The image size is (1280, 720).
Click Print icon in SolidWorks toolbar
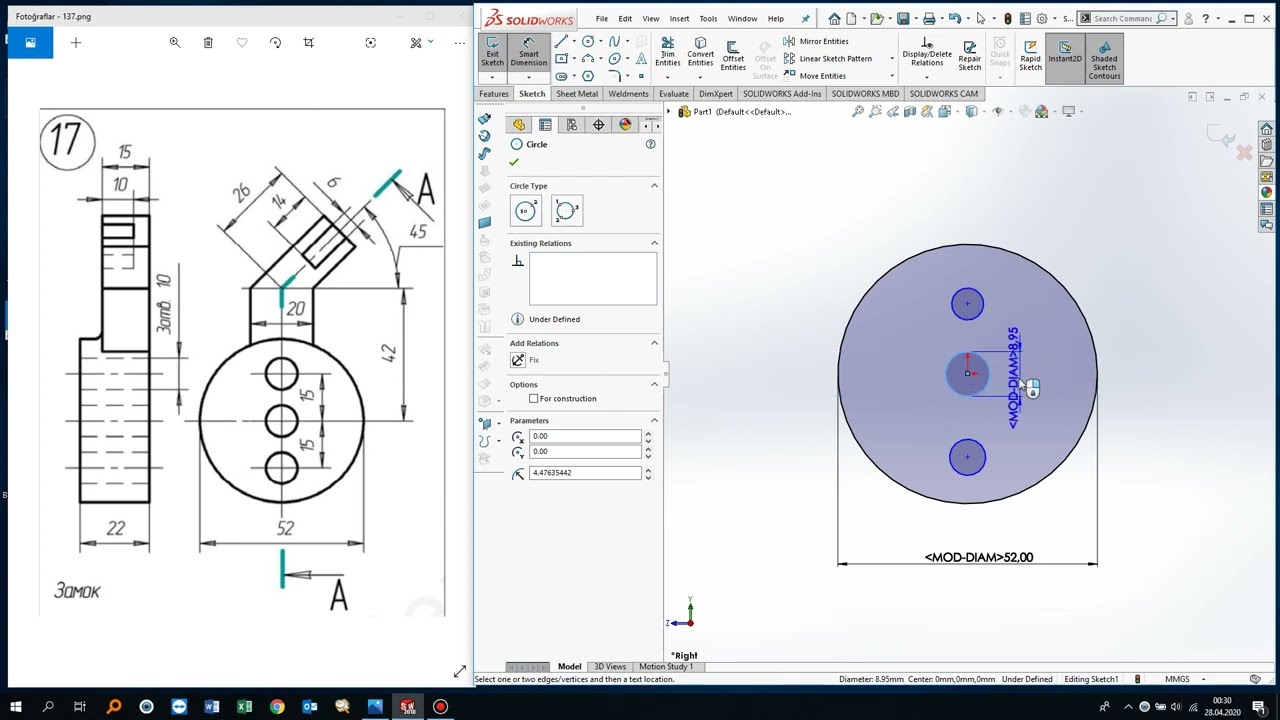coord(929,18)
